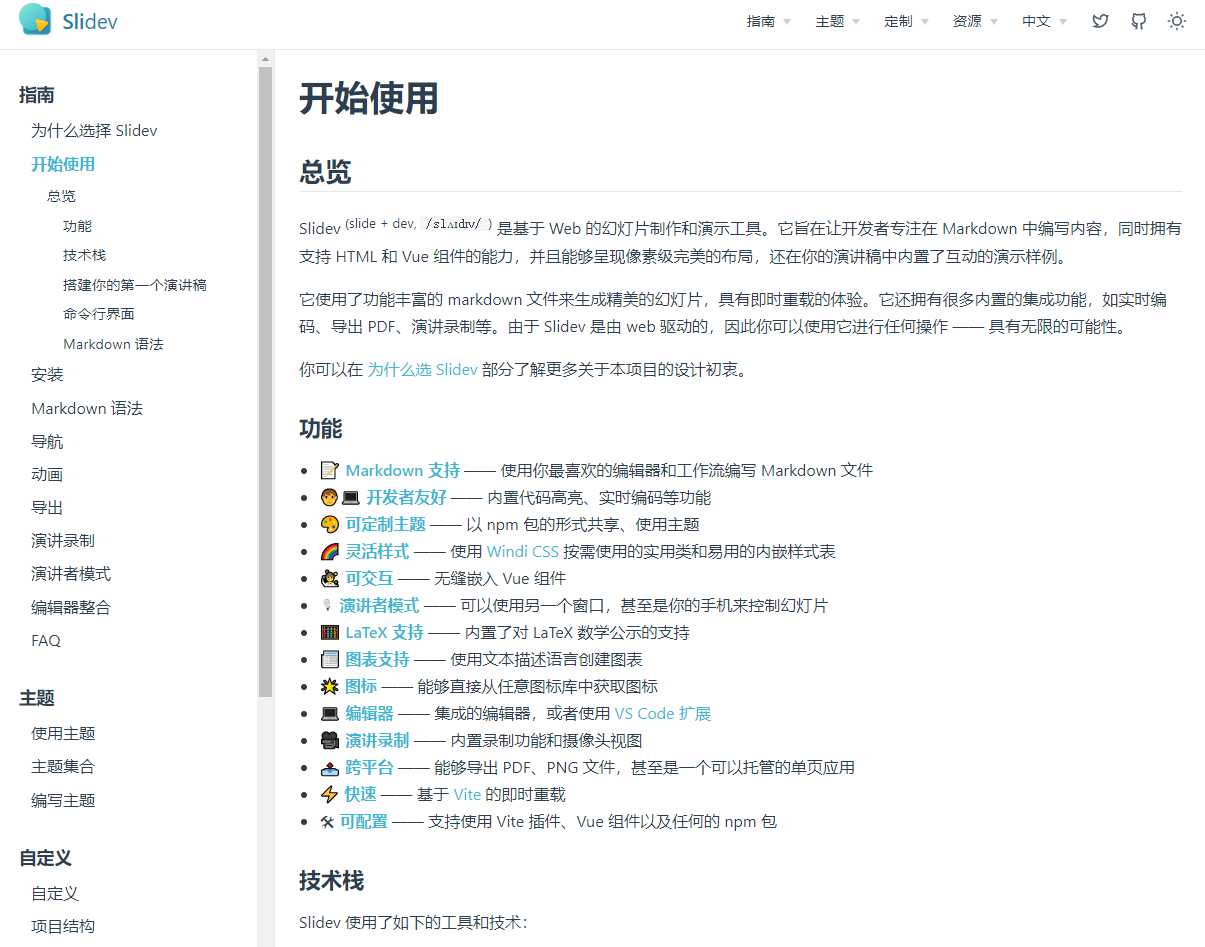
Task: Open 动画 page in sidebar
Action: [47, 474]
